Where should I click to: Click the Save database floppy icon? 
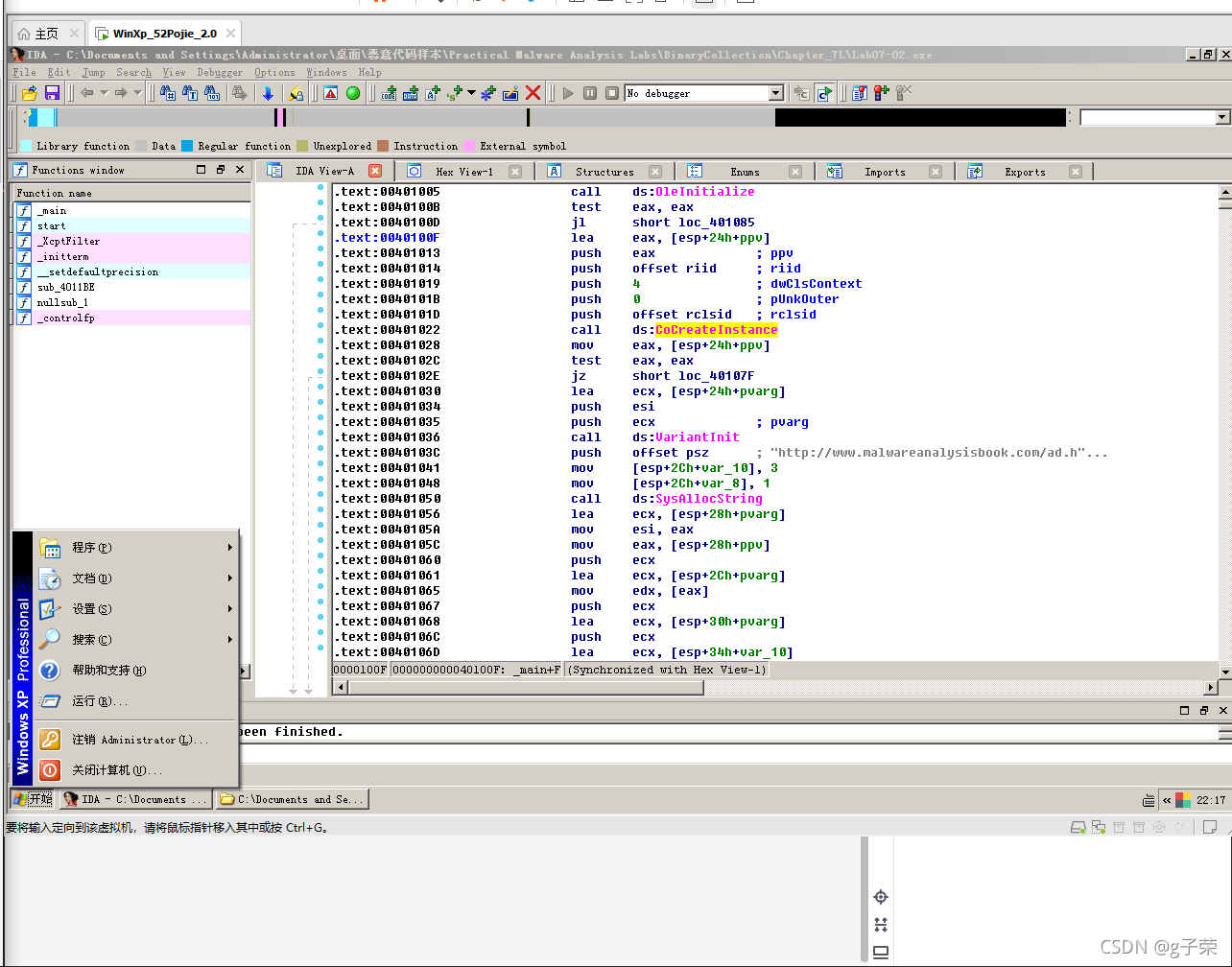click(x=52, y=93)
